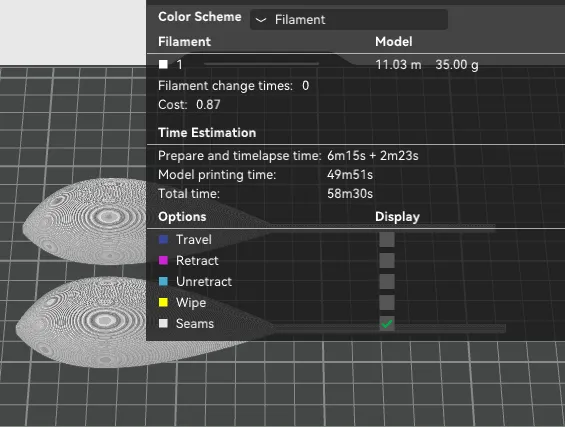The width and height of the screenshot is (565, 427).
Task: Click the magenta Retract color swatch
Action: click(163, 261)
